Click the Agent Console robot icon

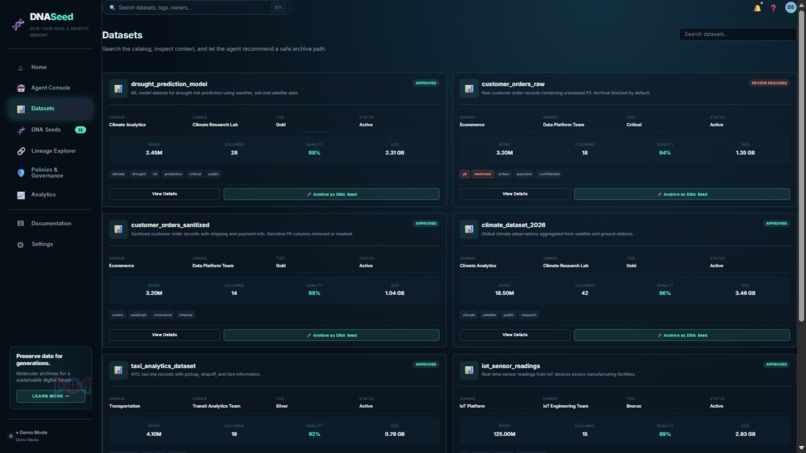[21, 88]
